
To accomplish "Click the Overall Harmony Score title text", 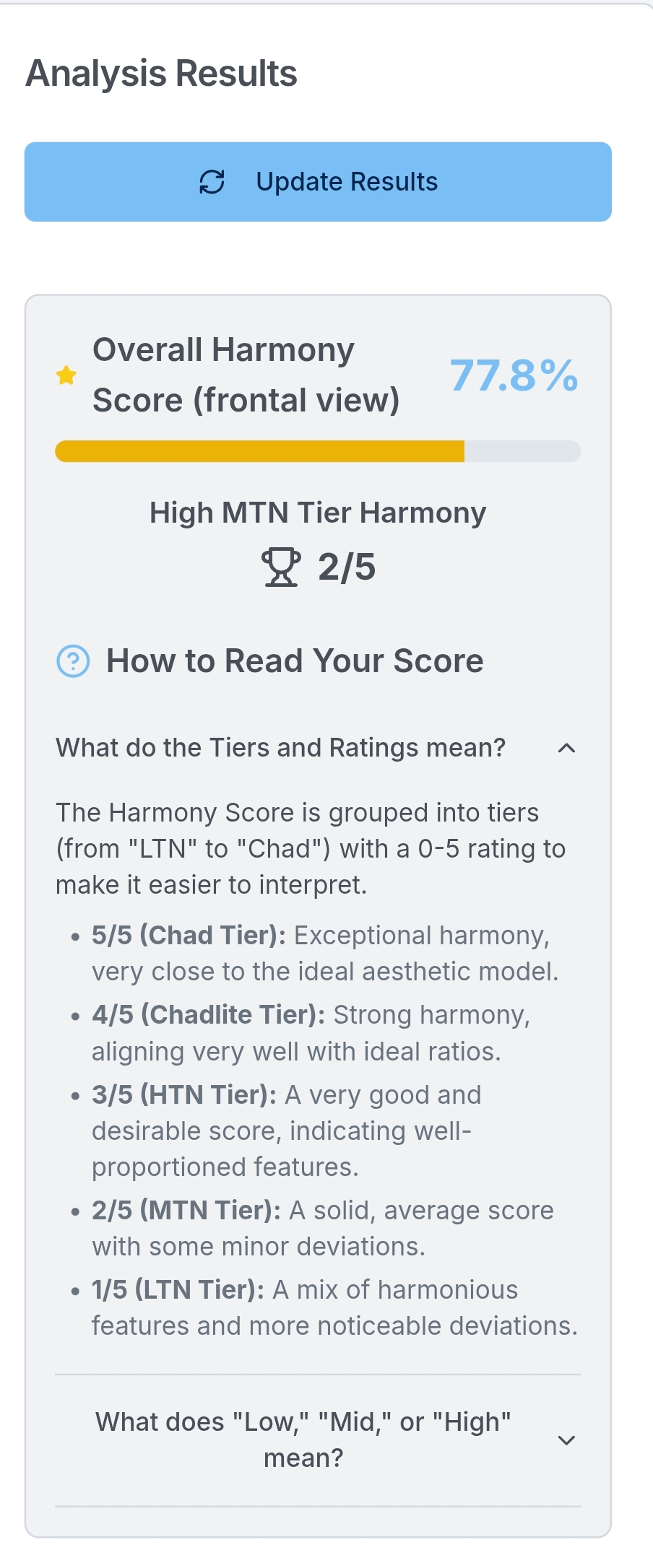I will point(246,375).
